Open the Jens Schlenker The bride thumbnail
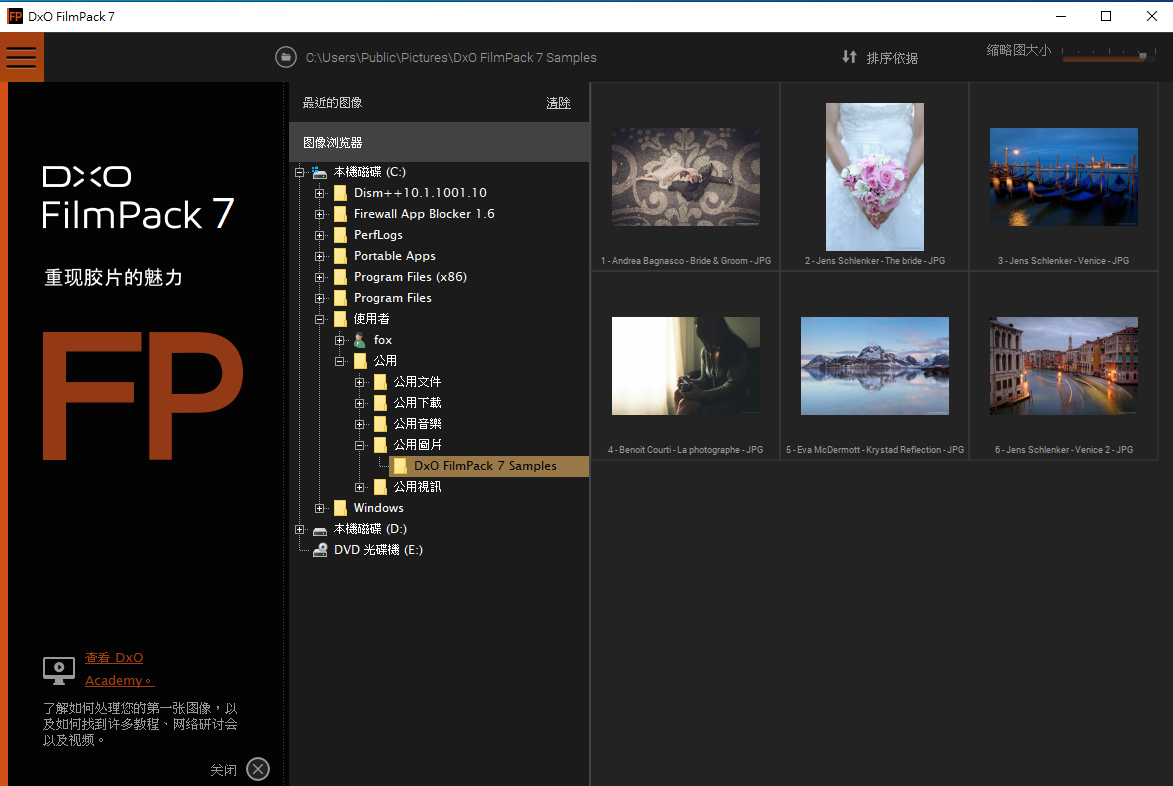 (x=875, y=176)
